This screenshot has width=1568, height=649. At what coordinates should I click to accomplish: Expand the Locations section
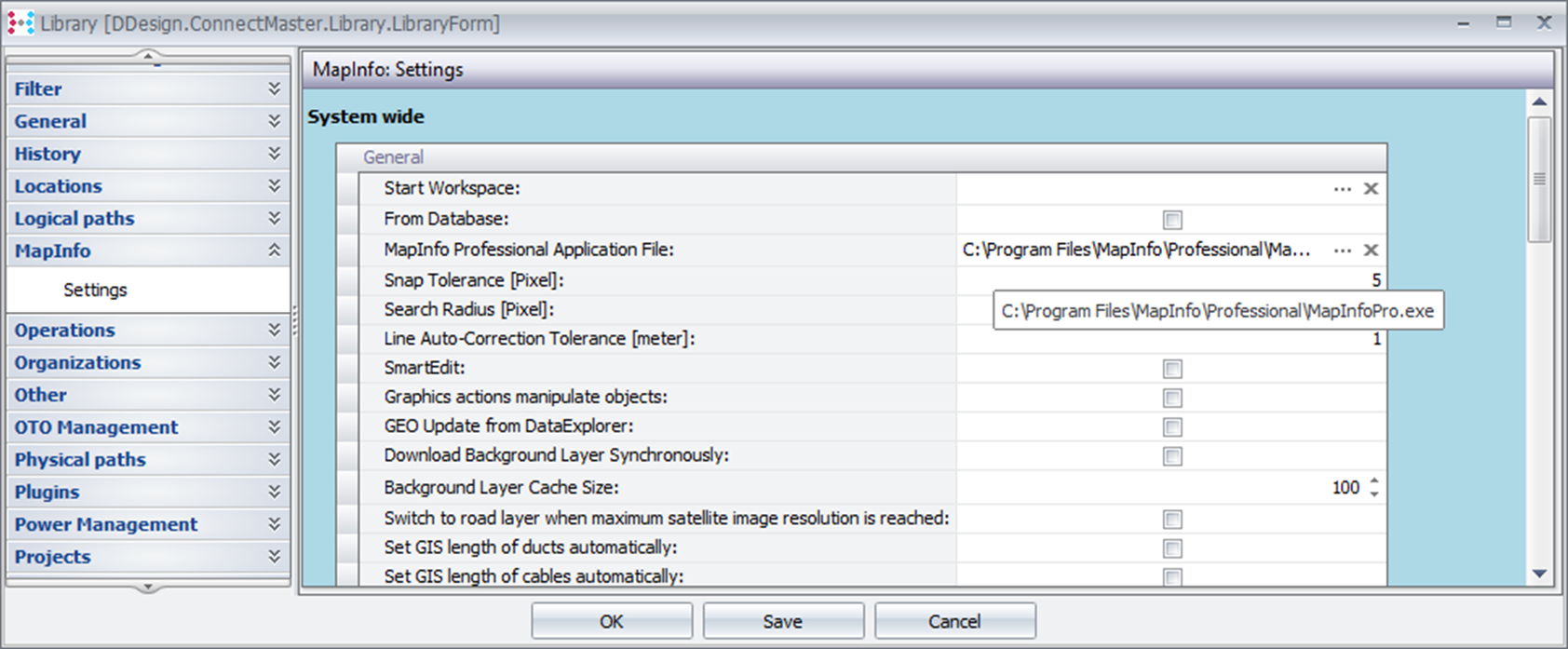(149, 186)
